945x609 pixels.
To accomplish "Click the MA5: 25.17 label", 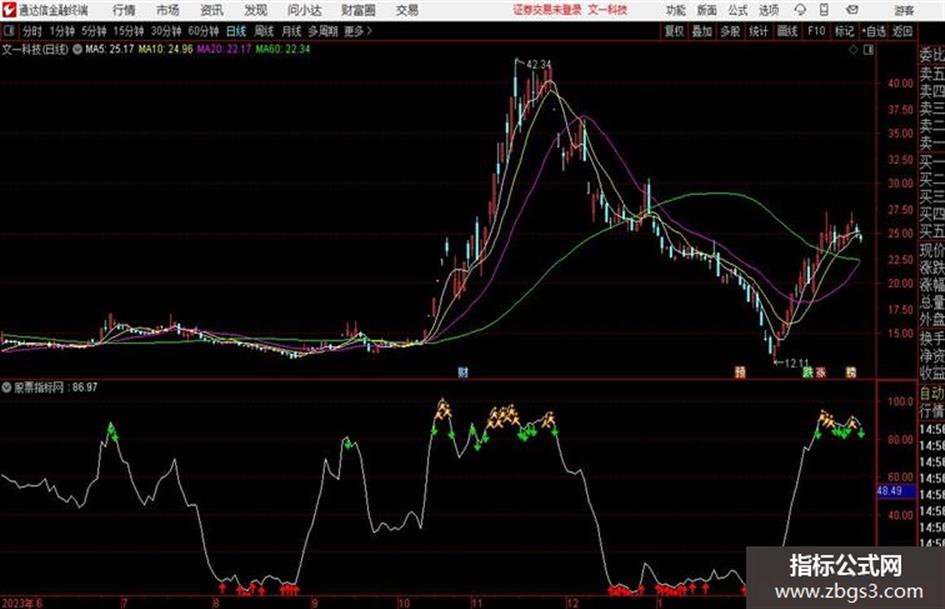I will tap(110, 49).
